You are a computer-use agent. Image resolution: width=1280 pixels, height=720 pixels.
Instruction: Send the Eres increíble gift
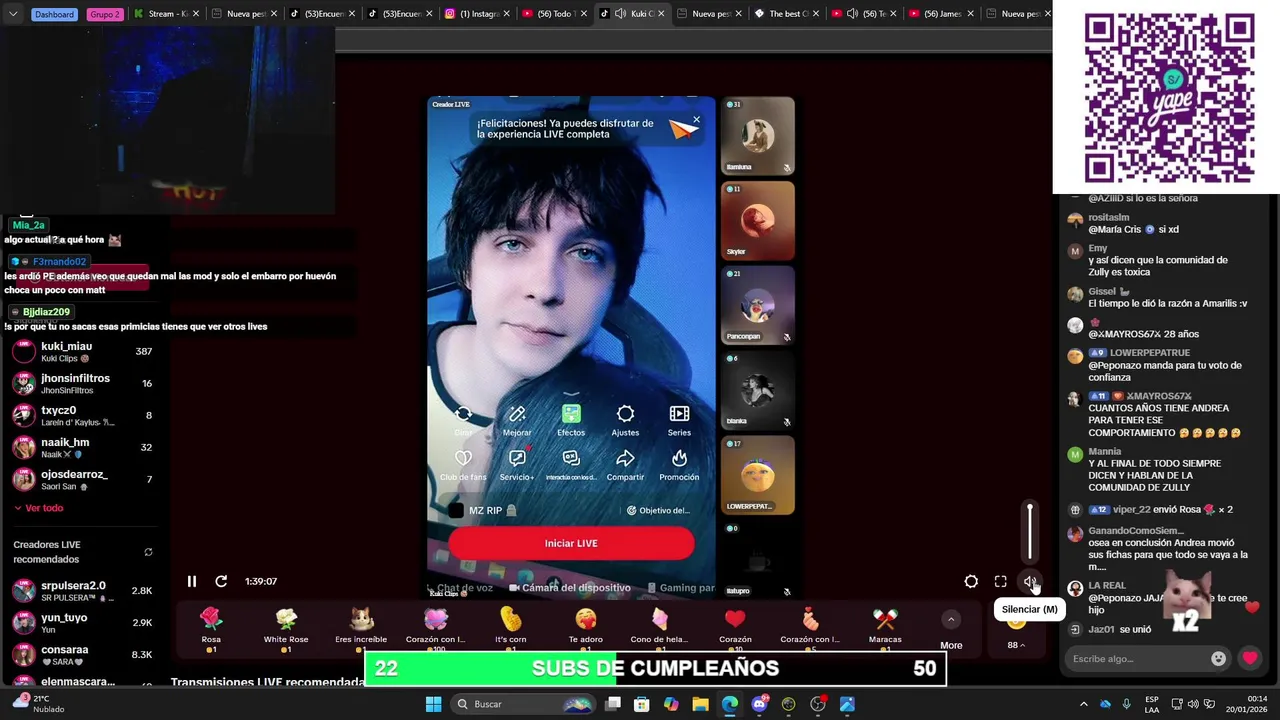tap(361, 628)
